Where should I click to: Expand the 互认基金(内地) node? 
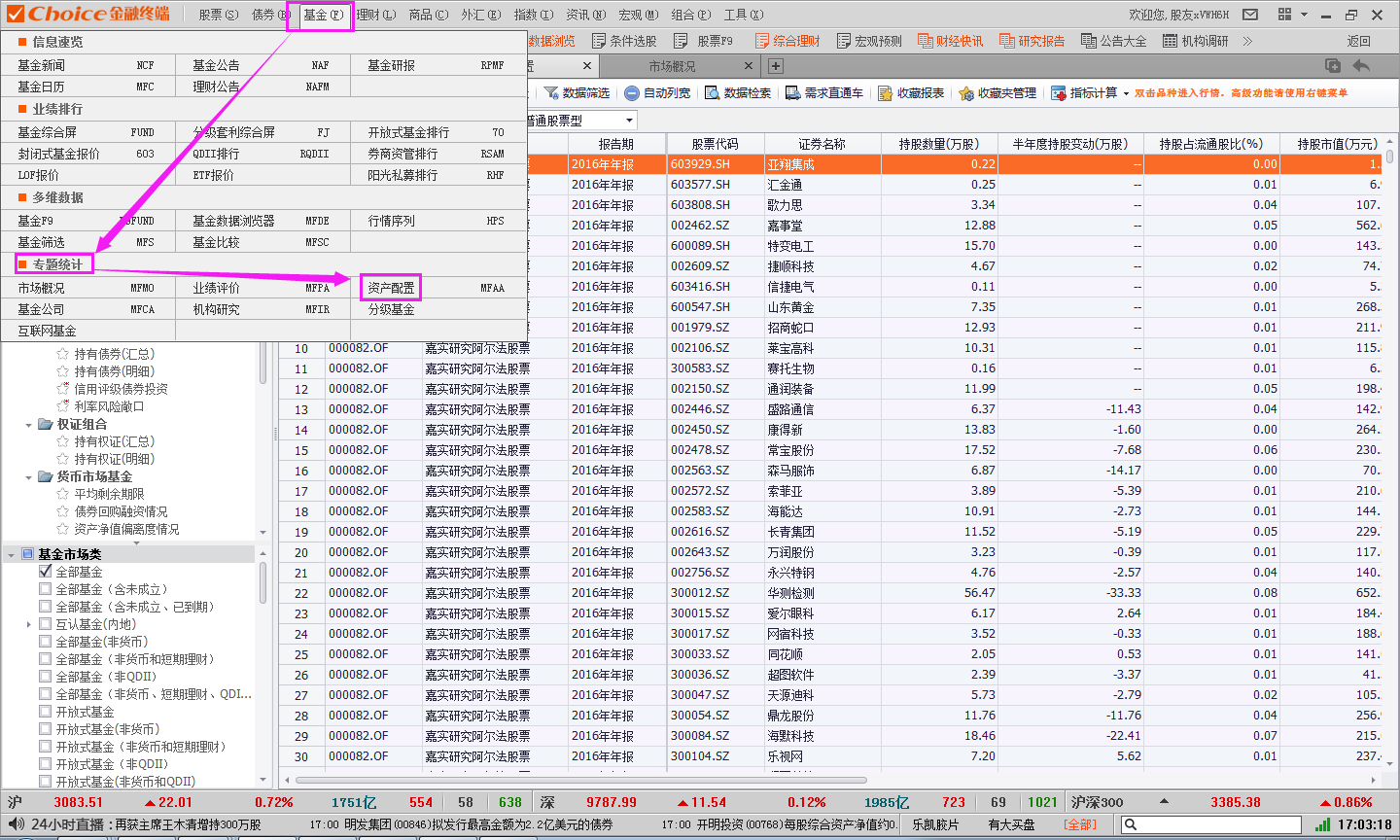(x=28, y=624)
